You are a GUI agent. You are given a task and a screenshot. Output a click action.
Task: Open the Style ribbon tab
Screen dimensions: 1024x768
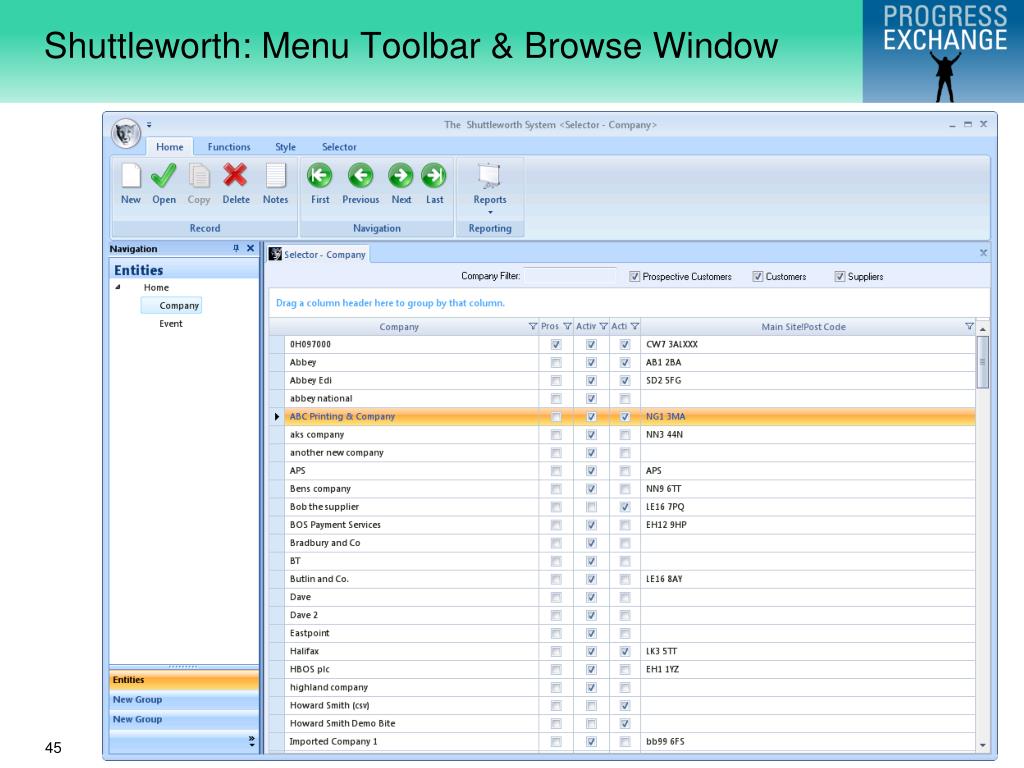click(285, 147)
